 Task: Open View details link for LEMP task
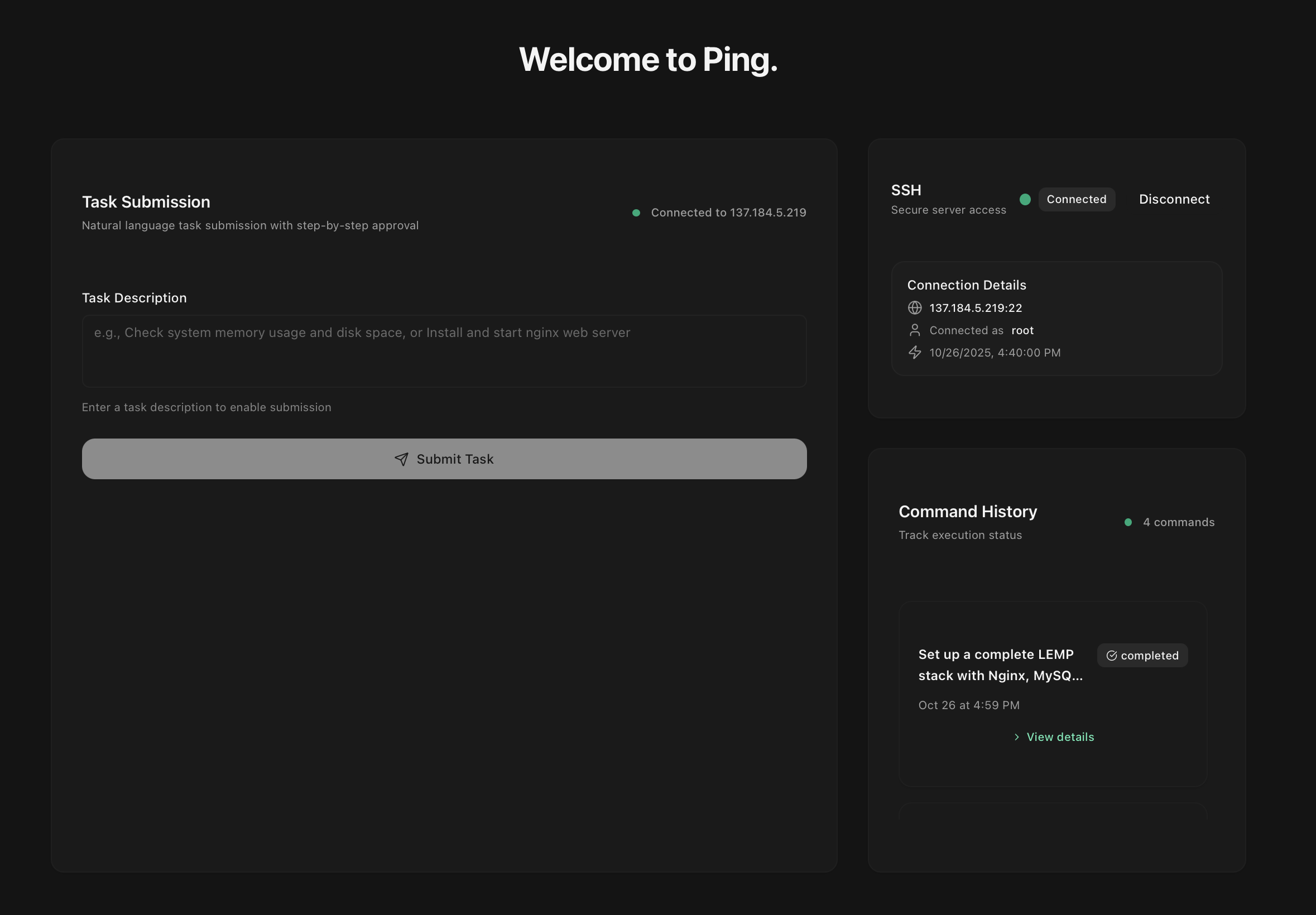coord(1059,737)
